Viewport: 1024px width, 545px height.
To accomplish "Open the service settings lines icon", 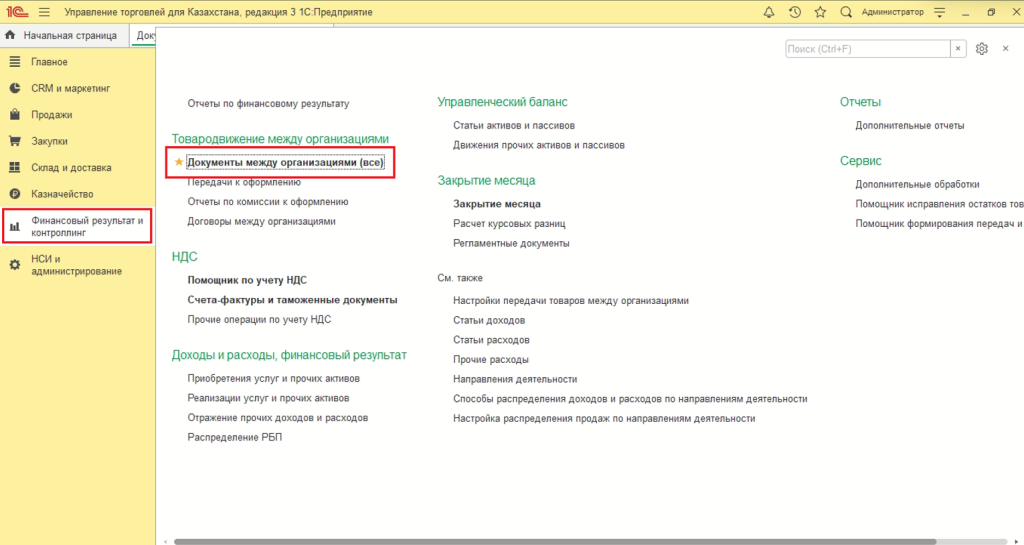I will tap(940, 12).
